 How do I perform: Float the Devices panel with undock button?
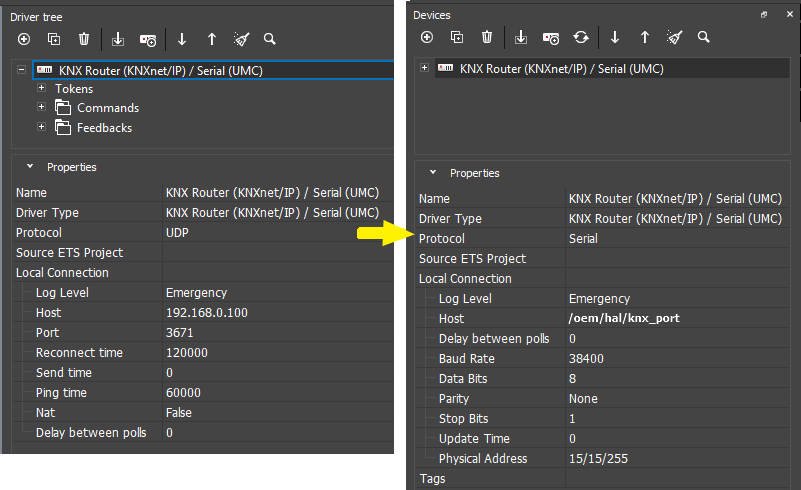(764, 15)
